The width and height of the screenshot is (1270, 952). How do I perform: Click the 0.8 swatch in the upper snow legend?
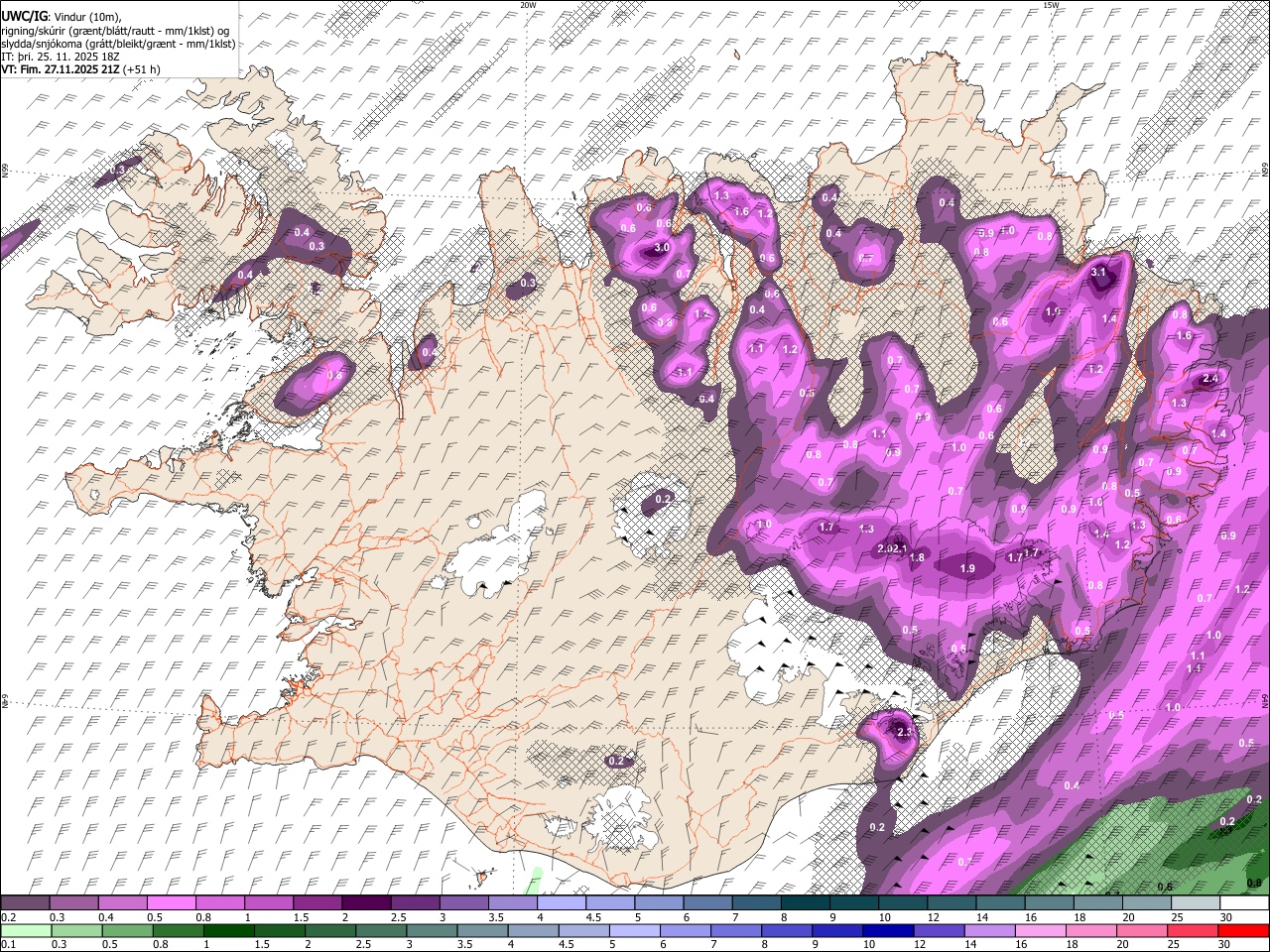(x=219, y=903)
